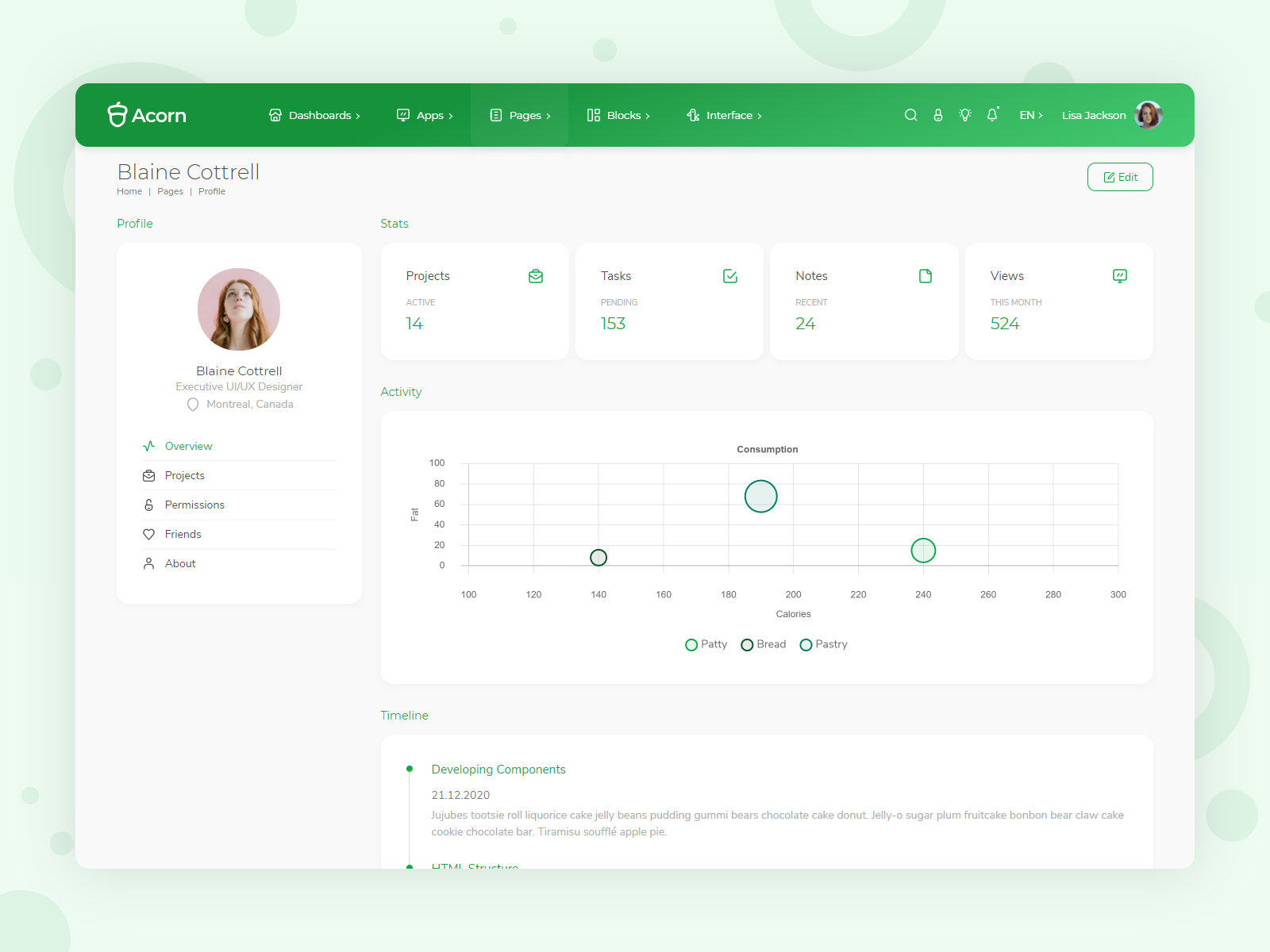Click Lisa Jackson's avatar picture
This screenshot has width=1270, height=952.
(x=1148, y=115)
